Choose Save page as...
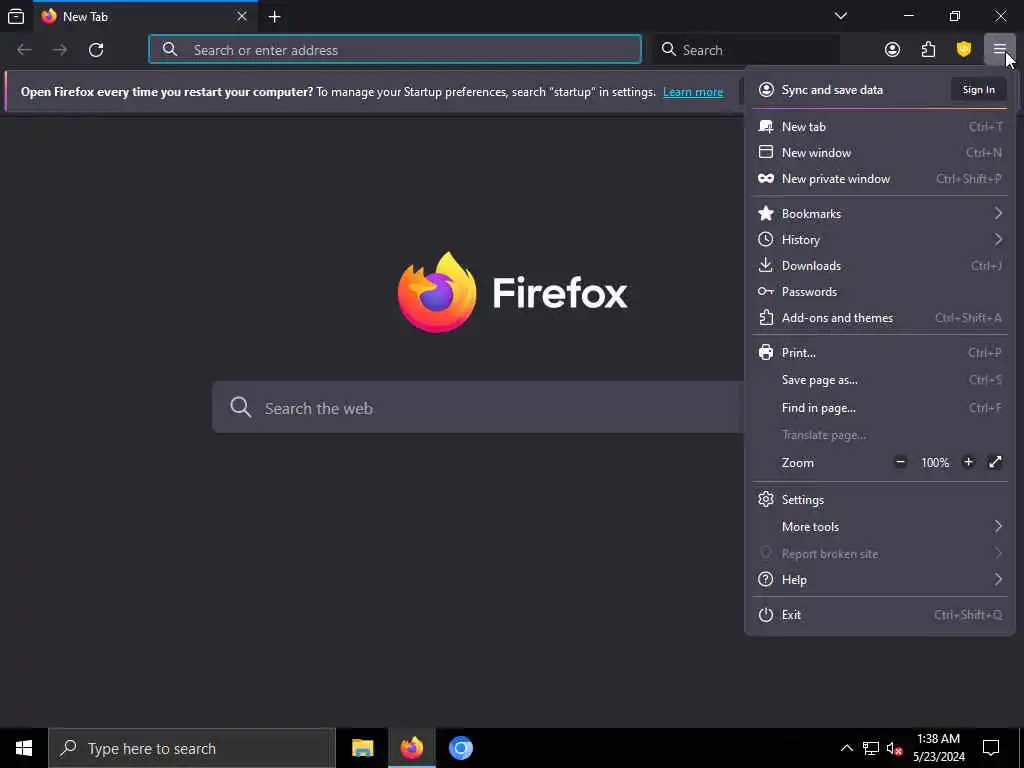 coord(880,380)
